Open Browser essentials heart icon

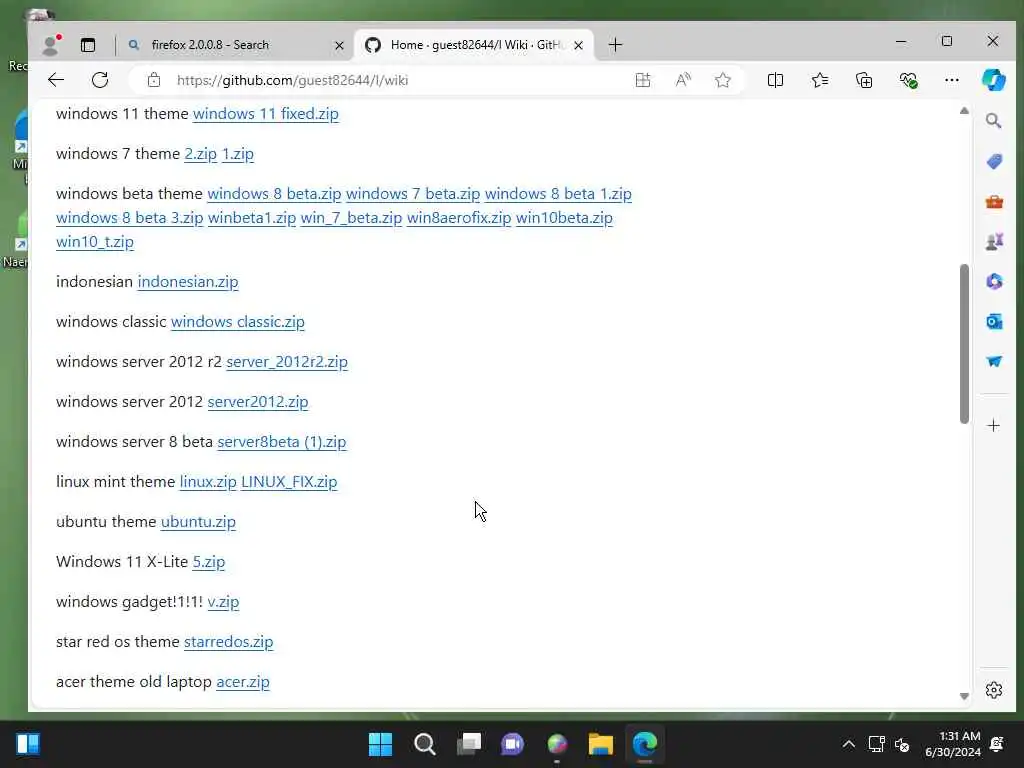(x=908, y=80)
